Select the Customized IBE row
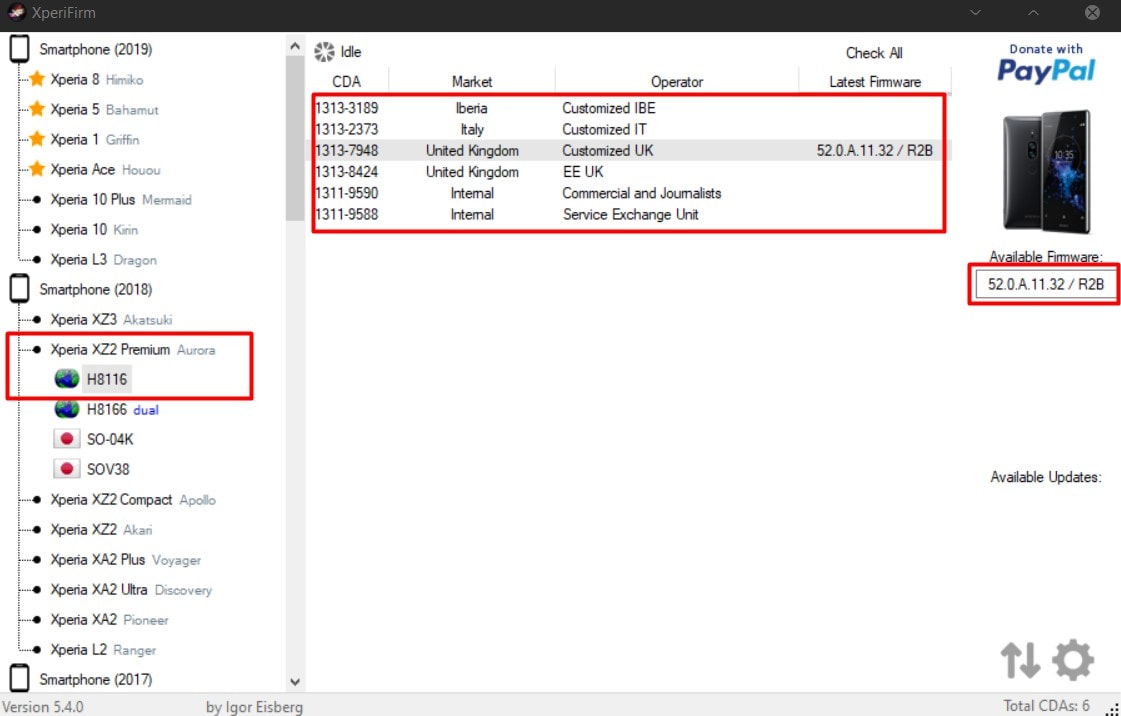The height and width of the screenshot is (716, 1121). [631, 108]
